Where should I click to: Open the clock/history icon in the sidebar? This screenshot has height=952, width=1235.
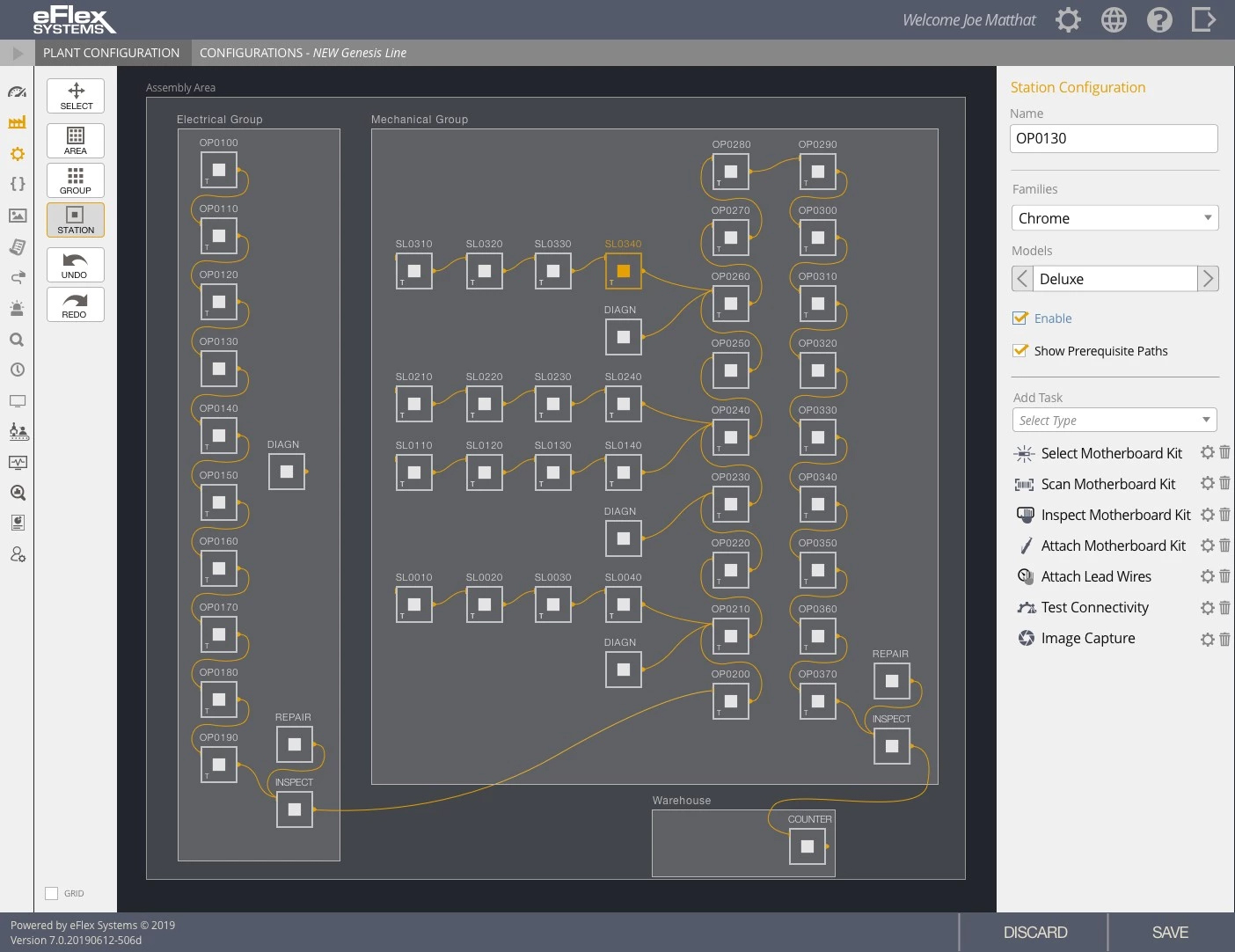click(18, 370)
